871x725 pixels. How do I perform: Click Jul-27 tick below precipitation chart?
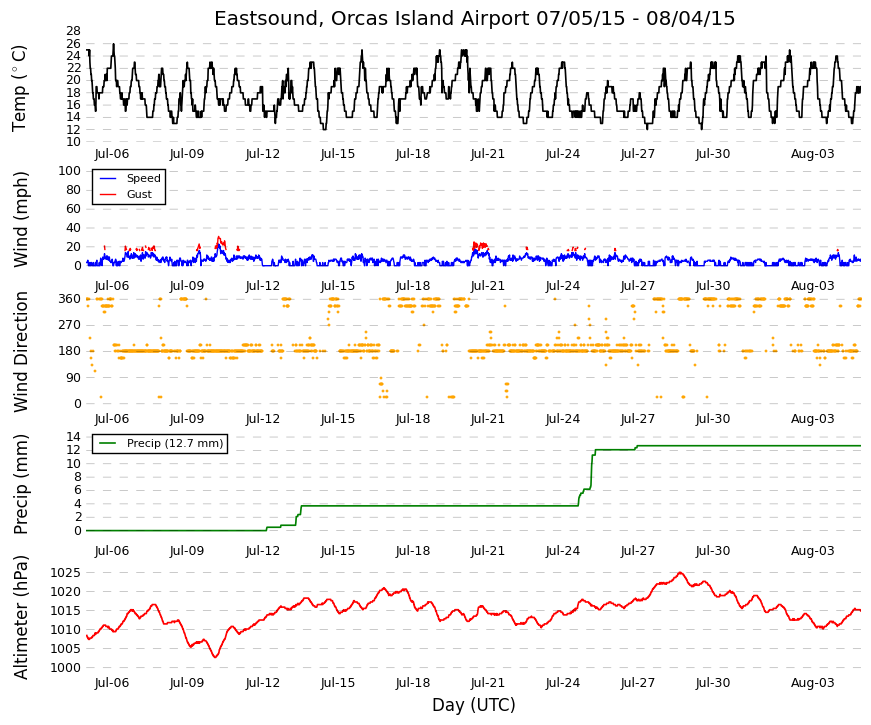638,551
